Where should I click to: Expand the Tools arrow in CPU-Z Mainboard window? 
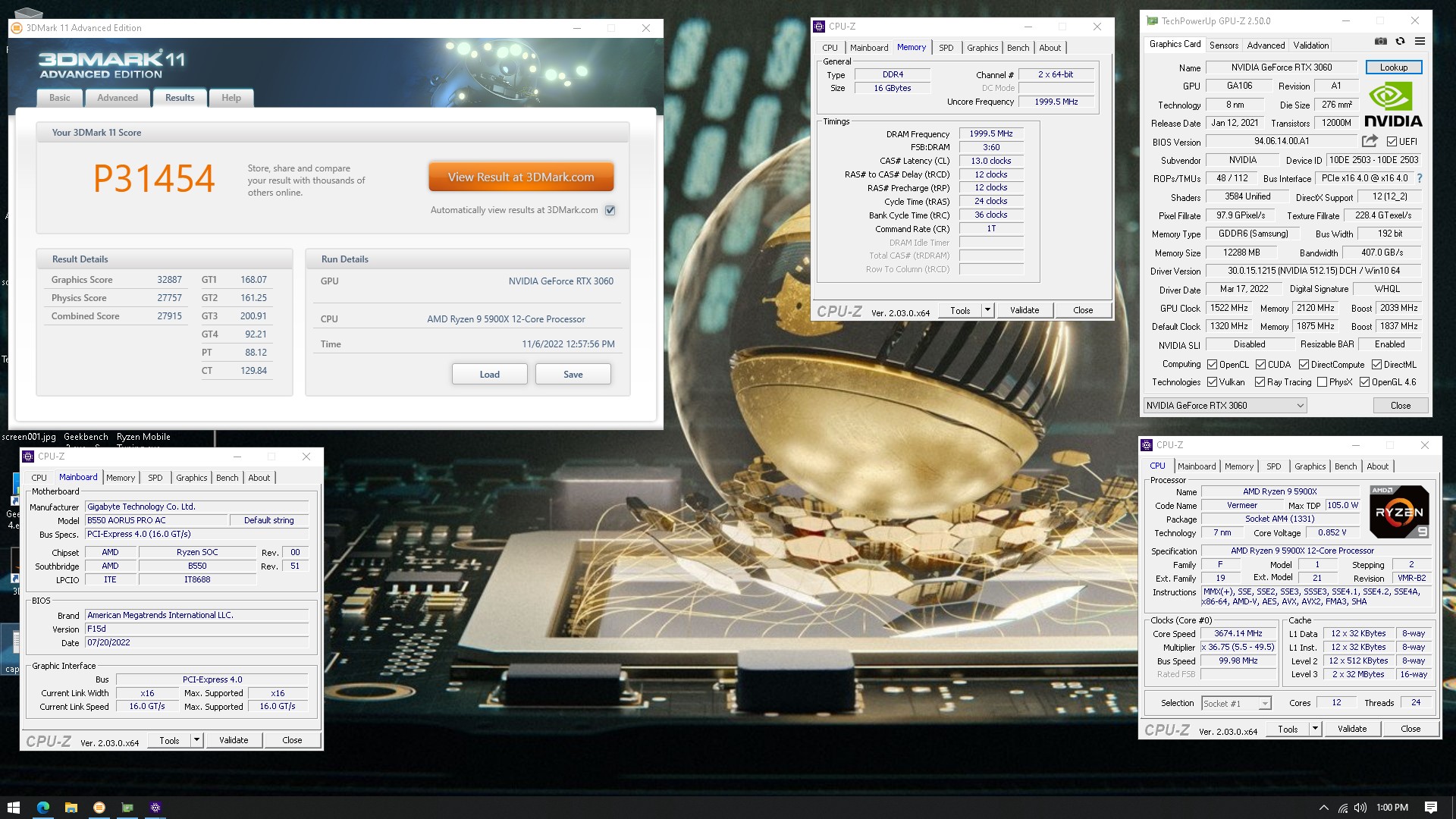coord(196,740)
